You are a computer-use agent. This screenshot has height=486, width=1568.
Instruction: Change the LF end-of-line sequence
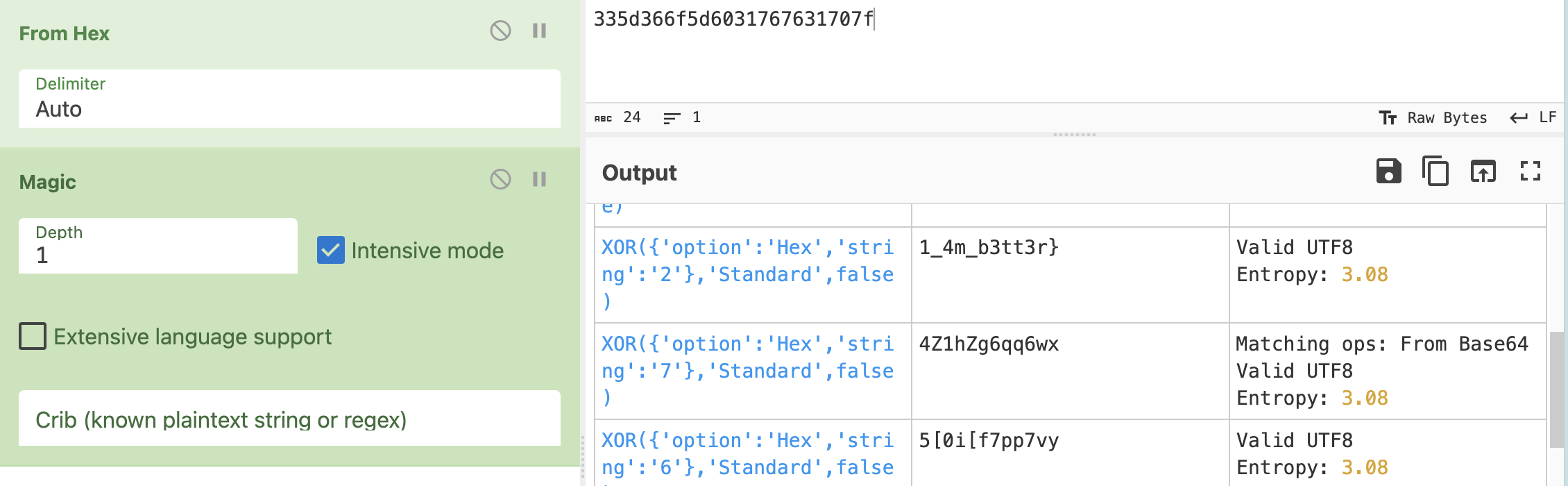tap(1533, 118)
